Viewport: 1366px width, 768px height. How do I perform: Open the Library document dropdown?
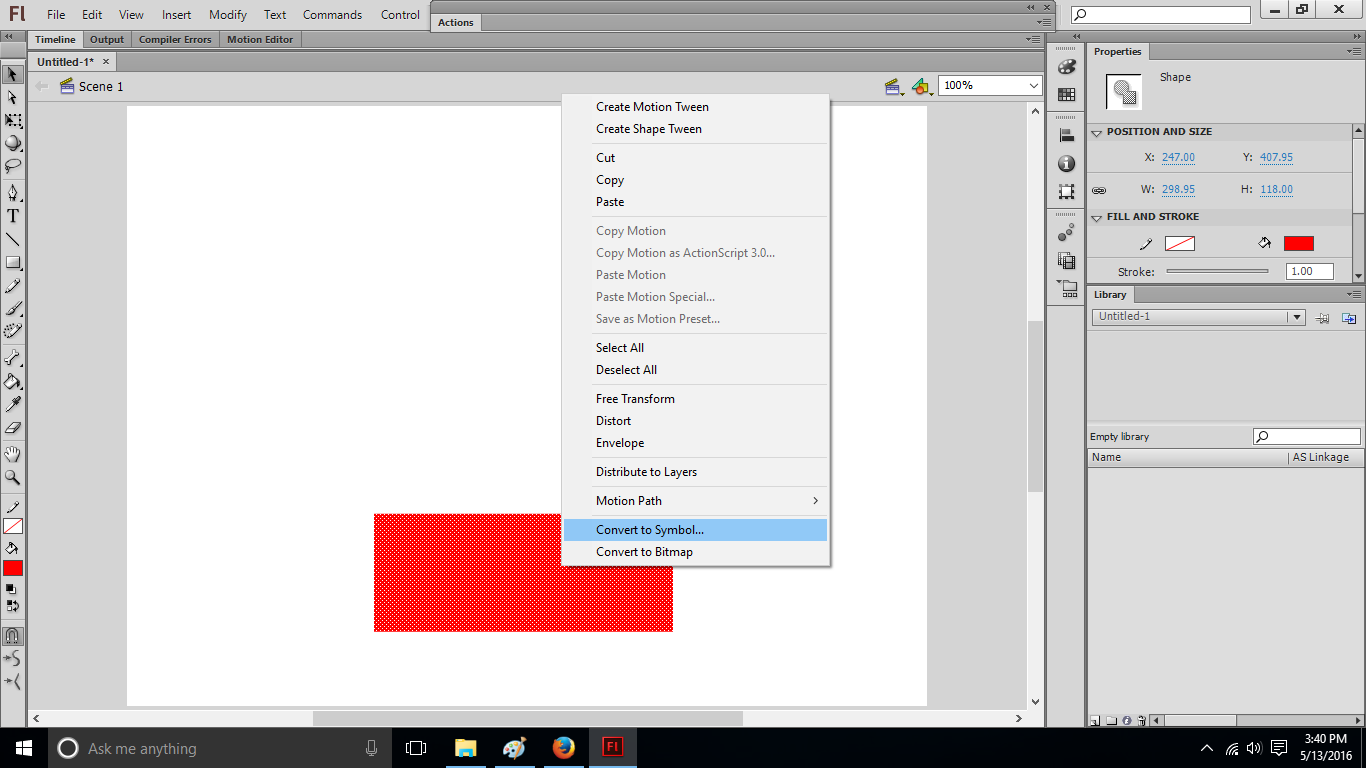click(1296, 317)
